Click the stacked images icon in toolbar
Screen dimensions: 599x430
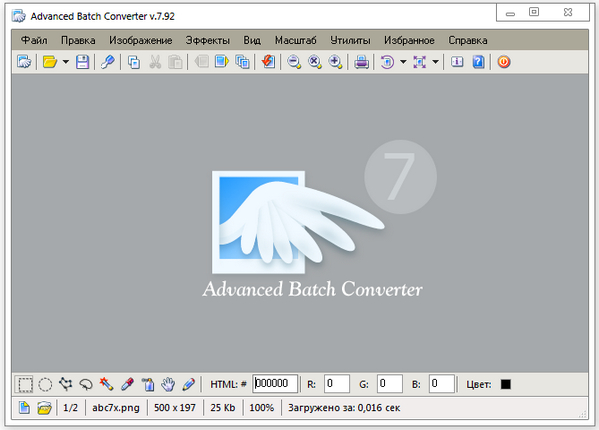click(243, 61)
